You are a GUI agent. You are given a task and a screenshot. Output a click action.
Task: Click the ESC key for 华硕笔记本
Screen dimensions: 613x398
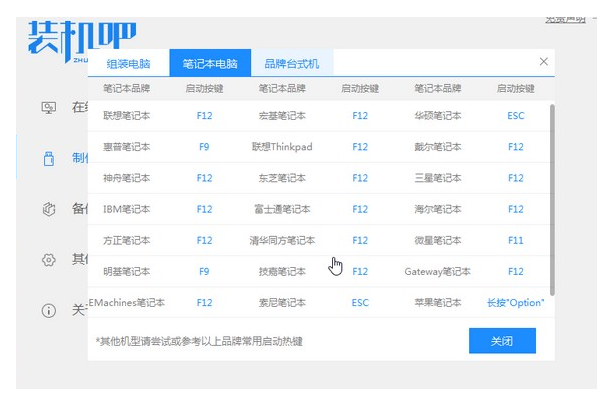click(516, 116)
